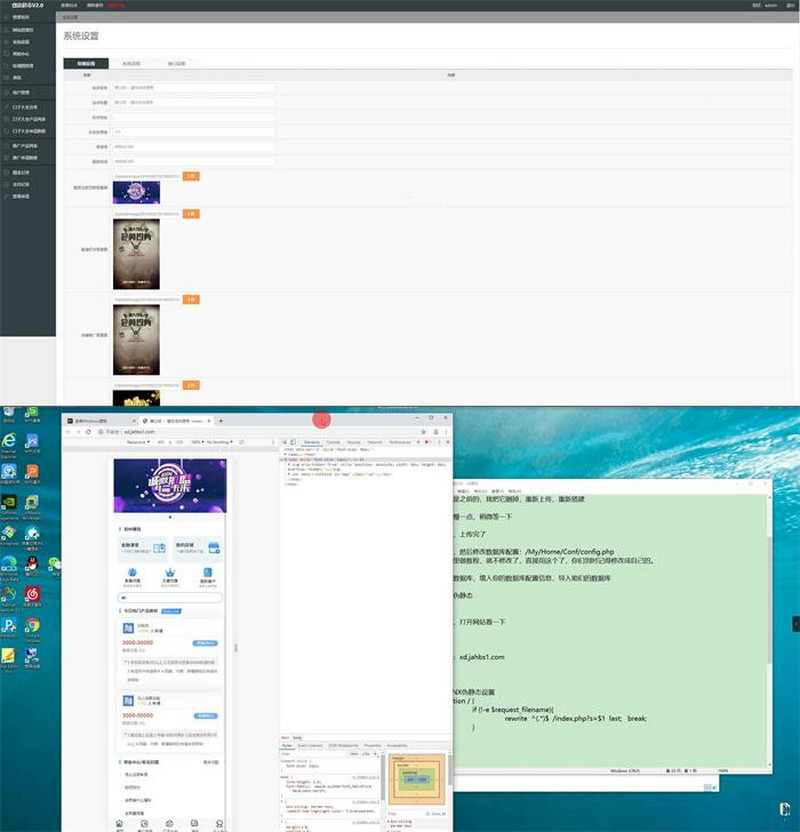The height and width of the screenshot is (832, 800).
Task: Bookmark the page with the star icon
Action: coord(423,432)
